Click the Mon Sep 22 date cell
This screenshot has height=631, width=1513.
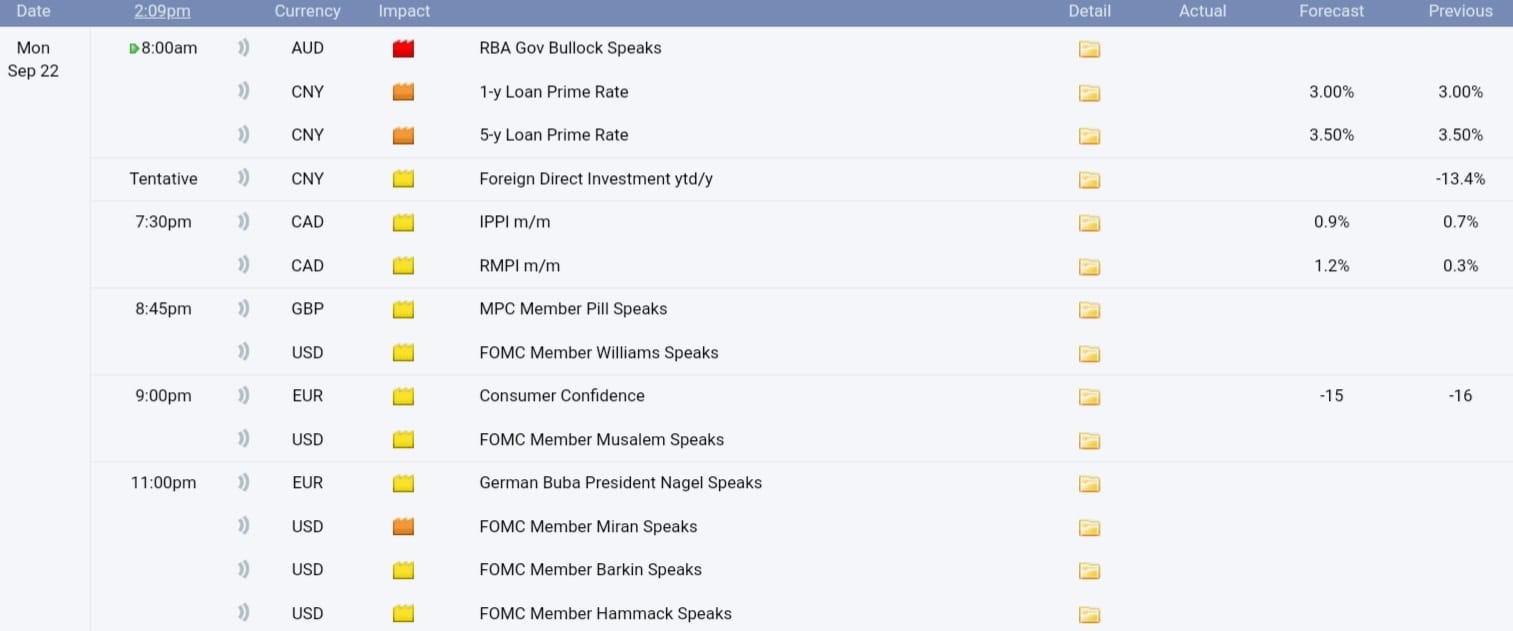click(33, 59)
